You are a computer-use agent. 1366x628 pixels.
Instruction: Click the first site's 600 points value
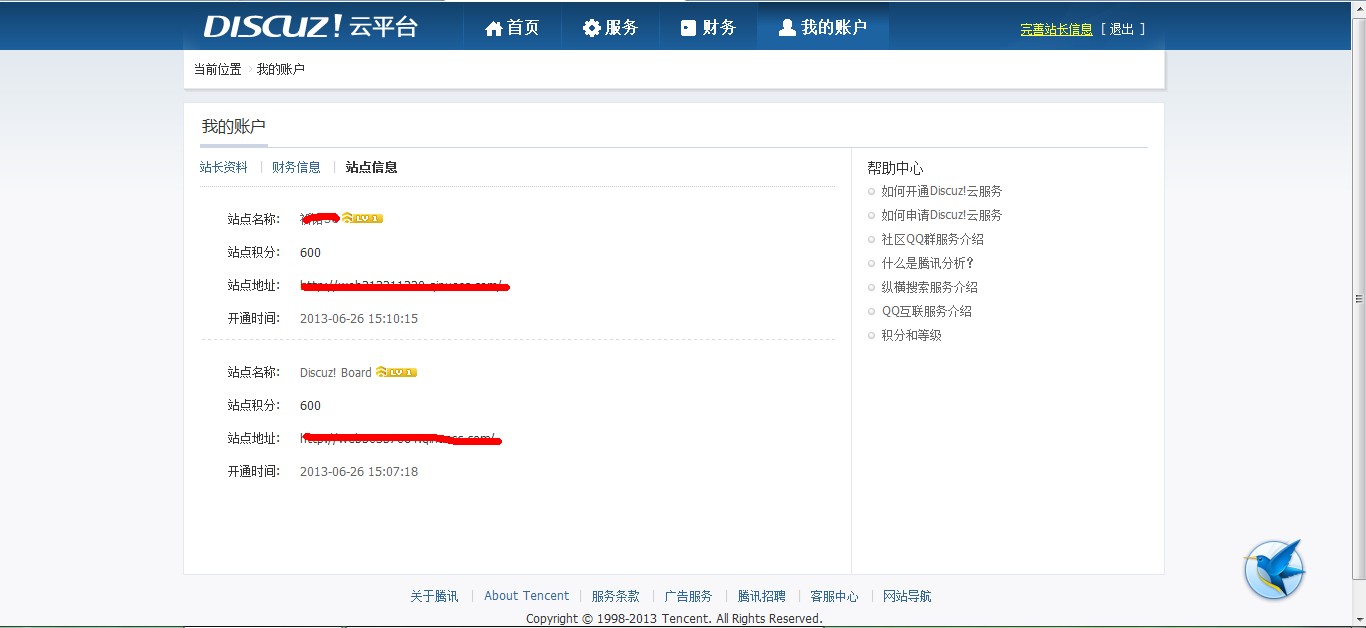pos(310,253)
